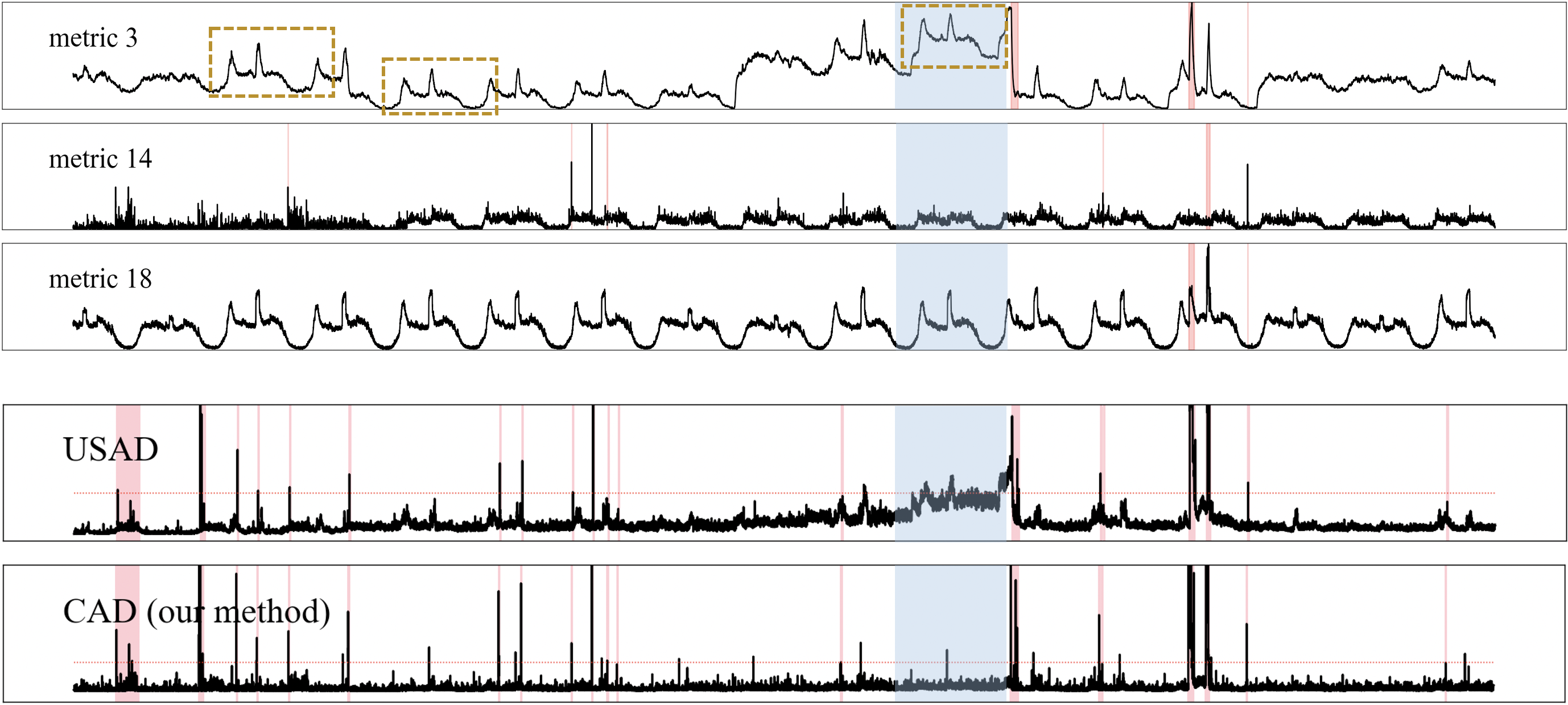Click the 'metric 14' label
Image resolution: width=1568 pixels, height=705 pixels.
[x=100, y=159]
